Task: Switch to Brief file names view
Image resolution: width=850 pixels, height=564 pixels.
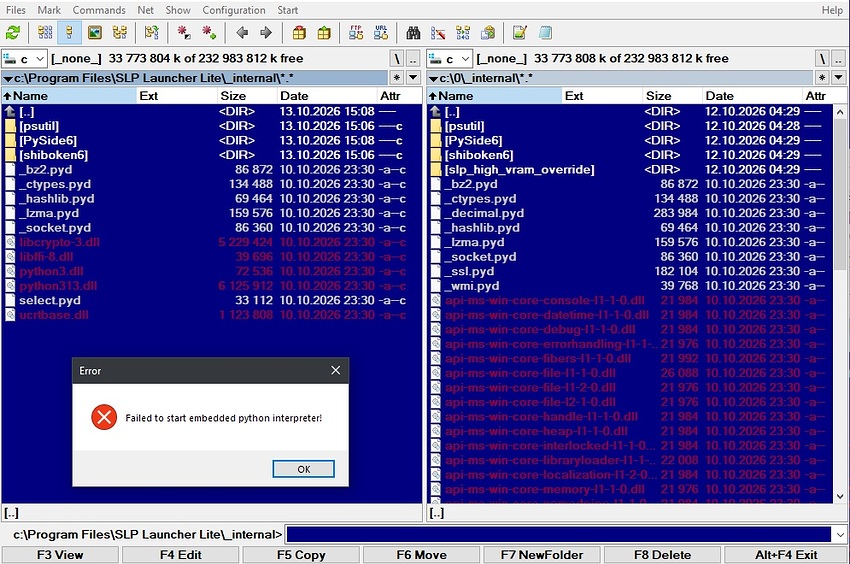Action: point(45,33)
